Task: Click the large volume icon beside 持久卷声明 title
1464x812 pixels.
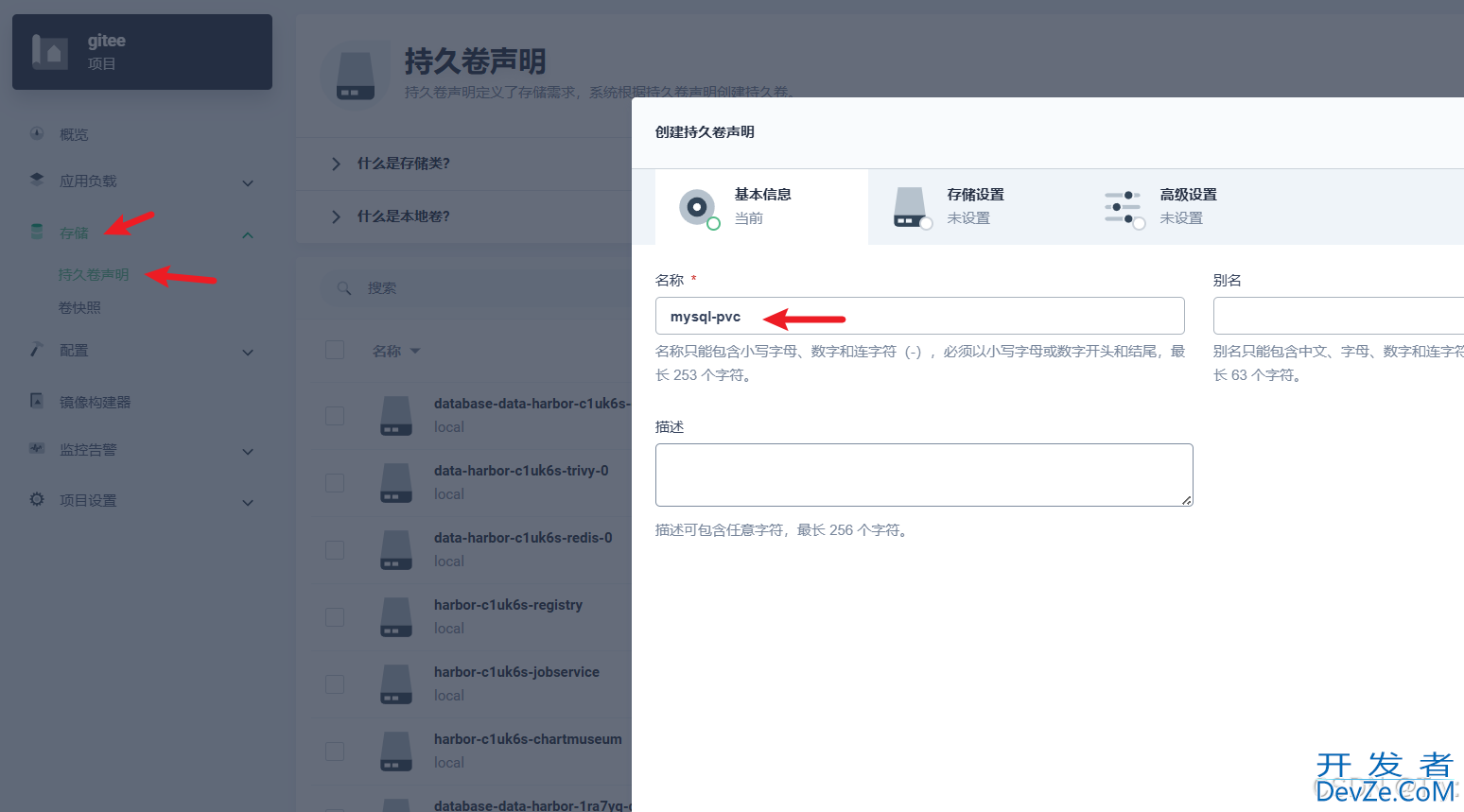Action: pos(356,76)
